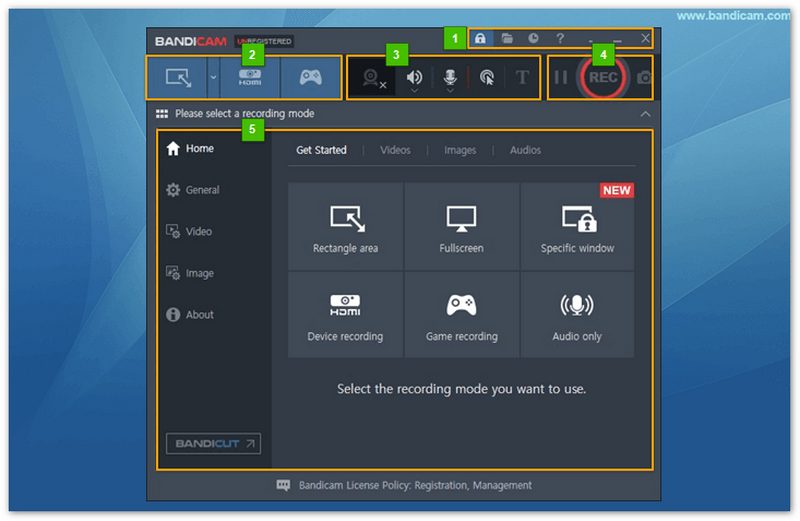Take a screenshot with the camera icon
This screenshot has width=800, height=521.
pyautogui.click(x=644, y=78)
